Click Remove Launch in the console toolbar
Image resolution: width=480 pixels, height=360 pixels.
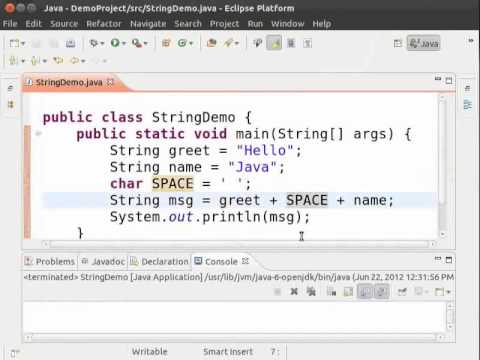(x=294, y=292)
